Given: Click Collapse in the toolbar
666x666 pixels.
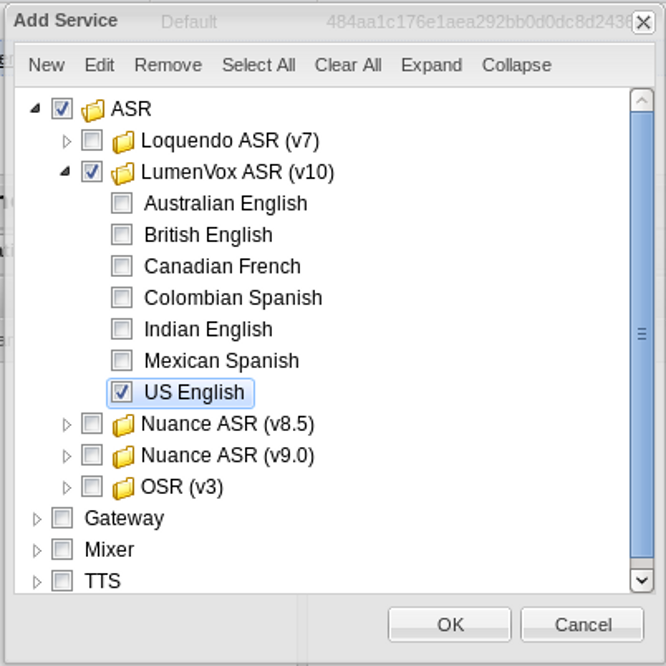Looking at the screenshot, I should [x=516, y=65].
